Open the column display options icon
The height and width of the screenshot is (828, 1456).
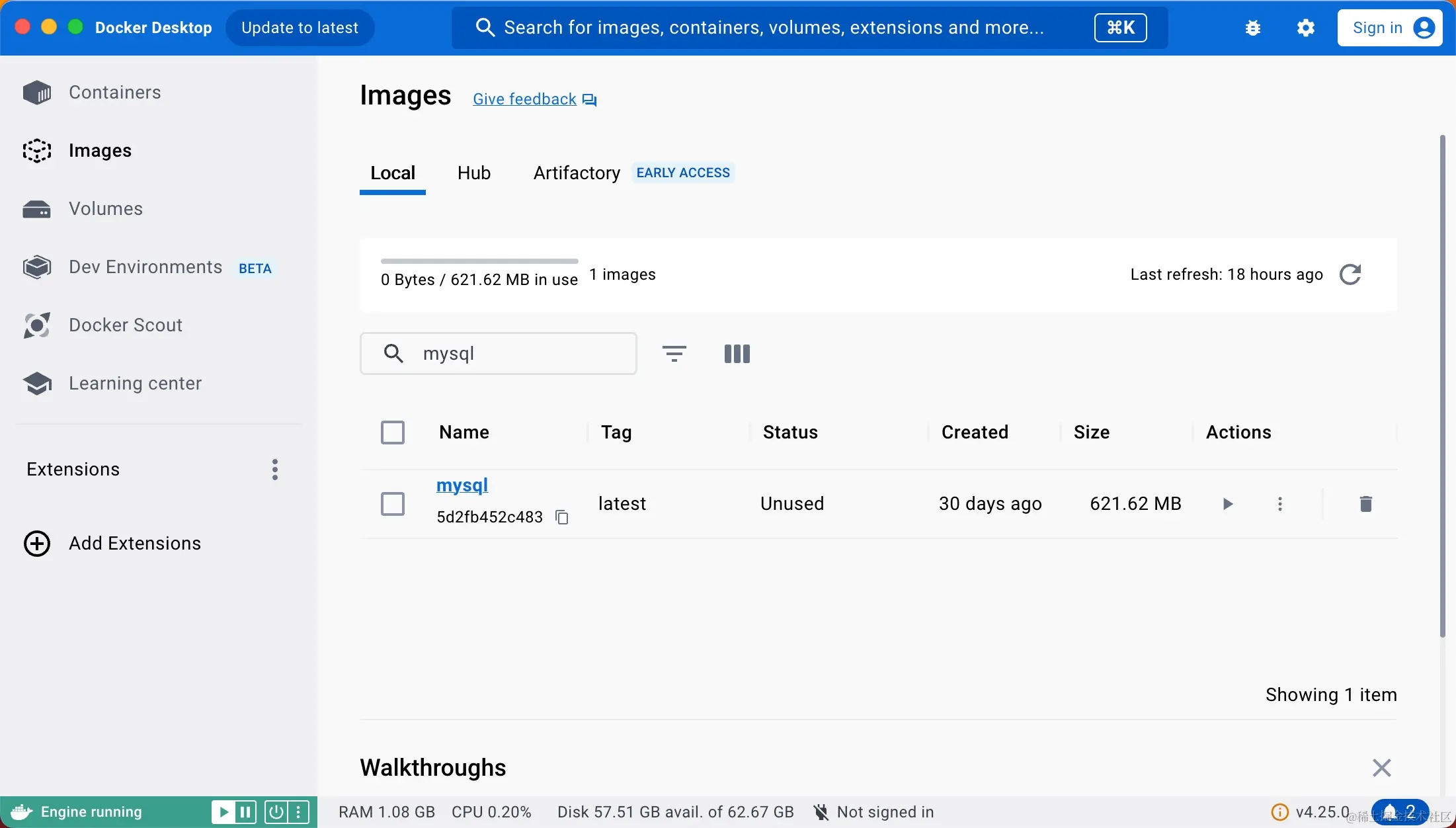(x=737, y=354)
